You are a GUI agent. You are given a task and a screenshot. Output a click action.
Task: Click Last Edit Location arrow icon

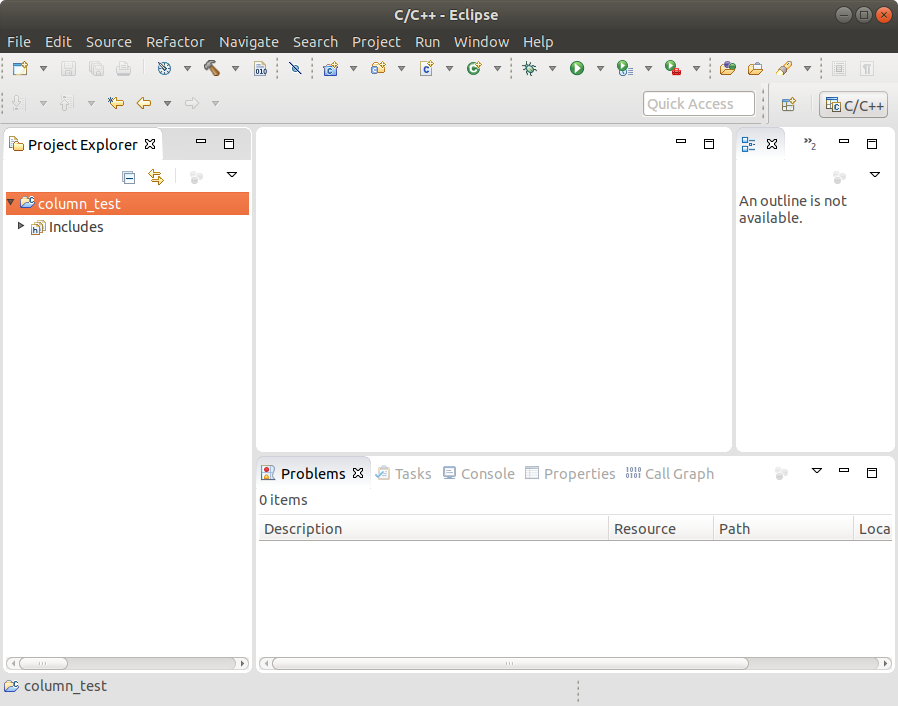coord(116,103)
